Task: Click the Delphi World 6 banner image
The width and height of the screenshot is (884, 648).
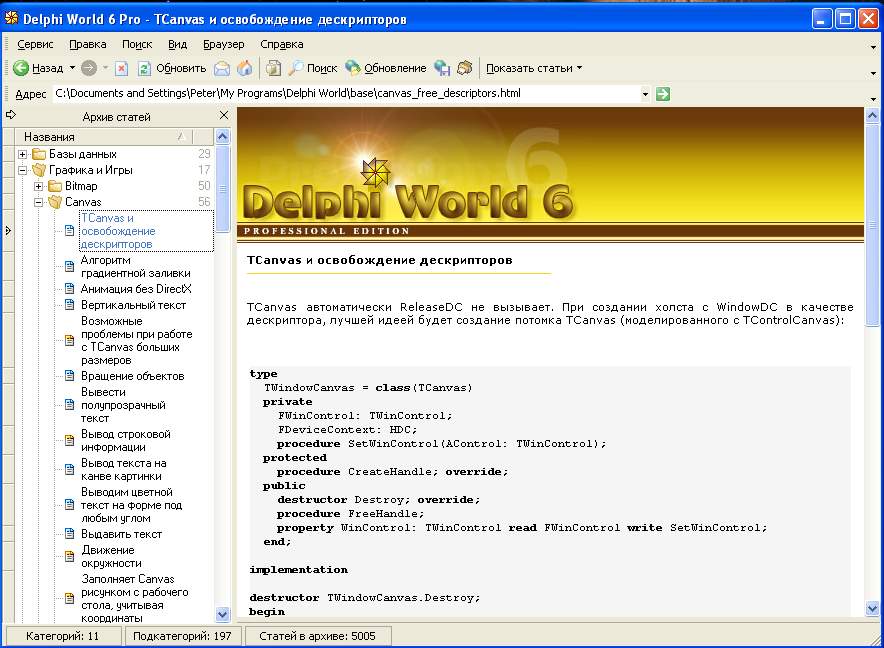Action: click(550, 173)
